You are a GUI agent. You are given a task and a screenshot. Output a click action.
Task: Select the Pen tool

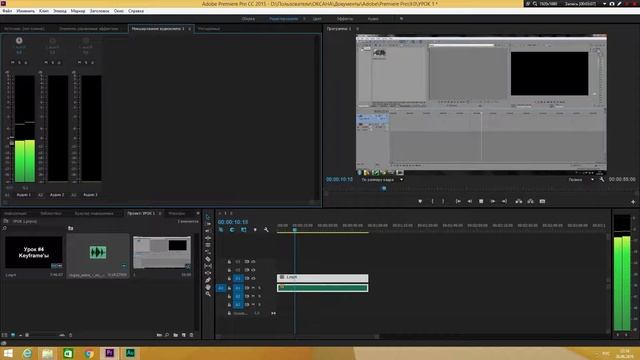coord(208,280)
